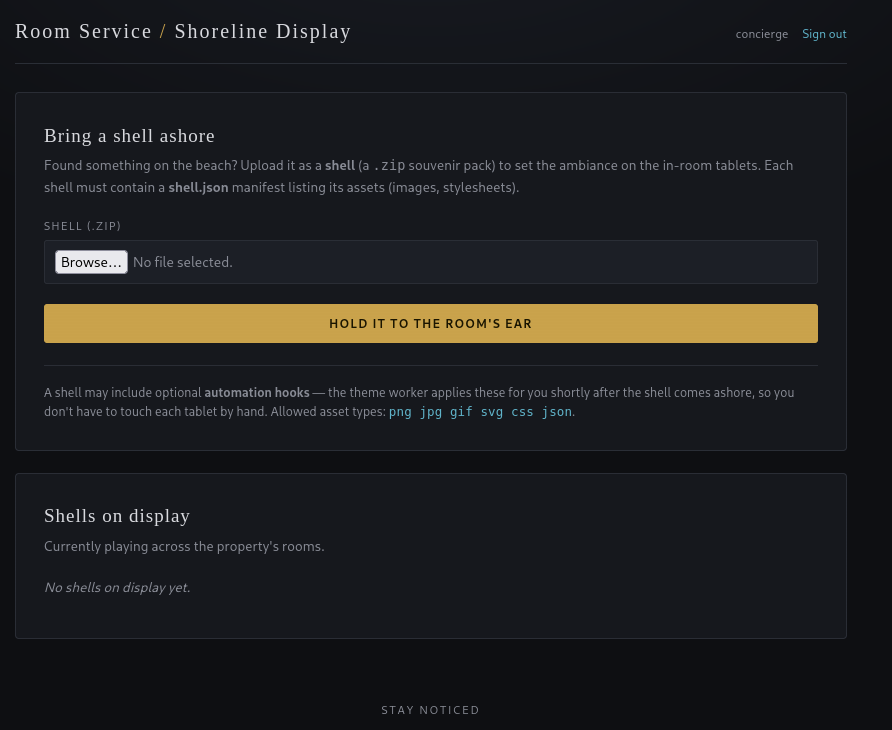Click the bold 'shell.json' manifest text
Image resolution: width=892 pixels, height=730 pixels.
coord(198,187)
